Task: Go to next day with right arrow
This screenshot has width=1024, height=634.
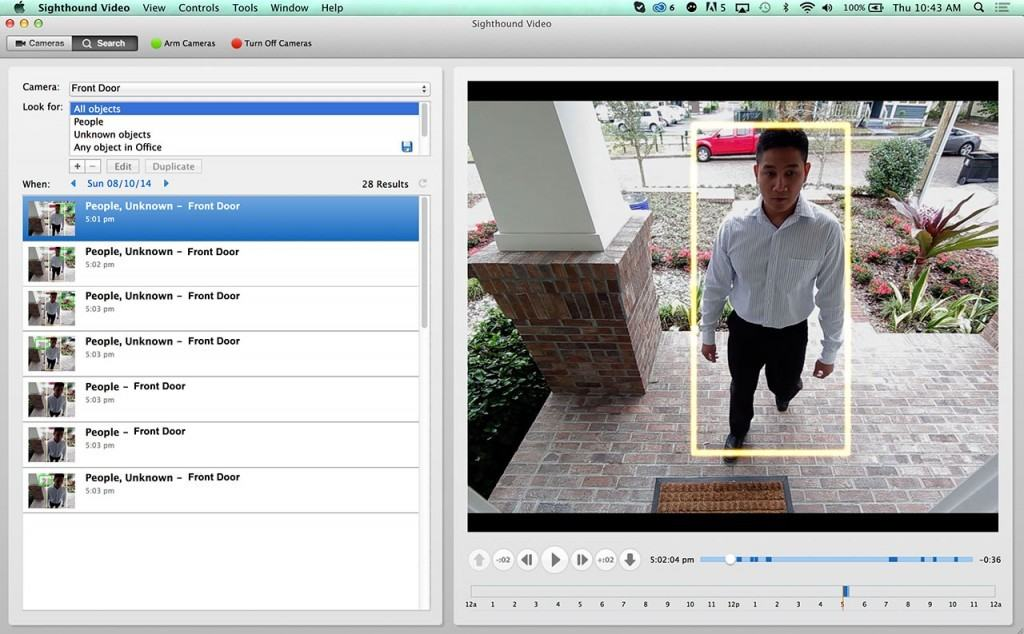Action: click(x=166, y=183)
